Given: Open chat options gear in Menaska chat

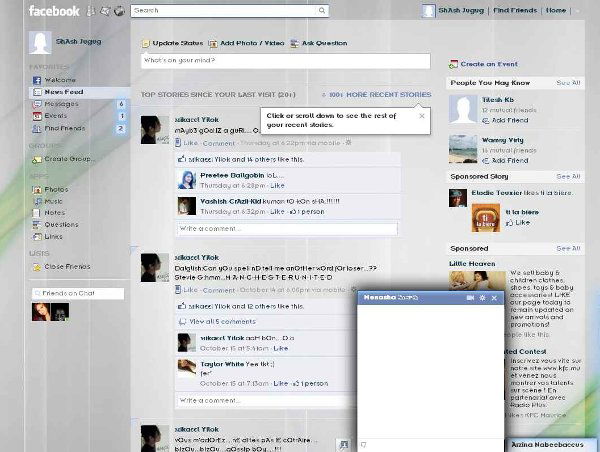Looking at the screenshot, I should click(x=482, y=298).
